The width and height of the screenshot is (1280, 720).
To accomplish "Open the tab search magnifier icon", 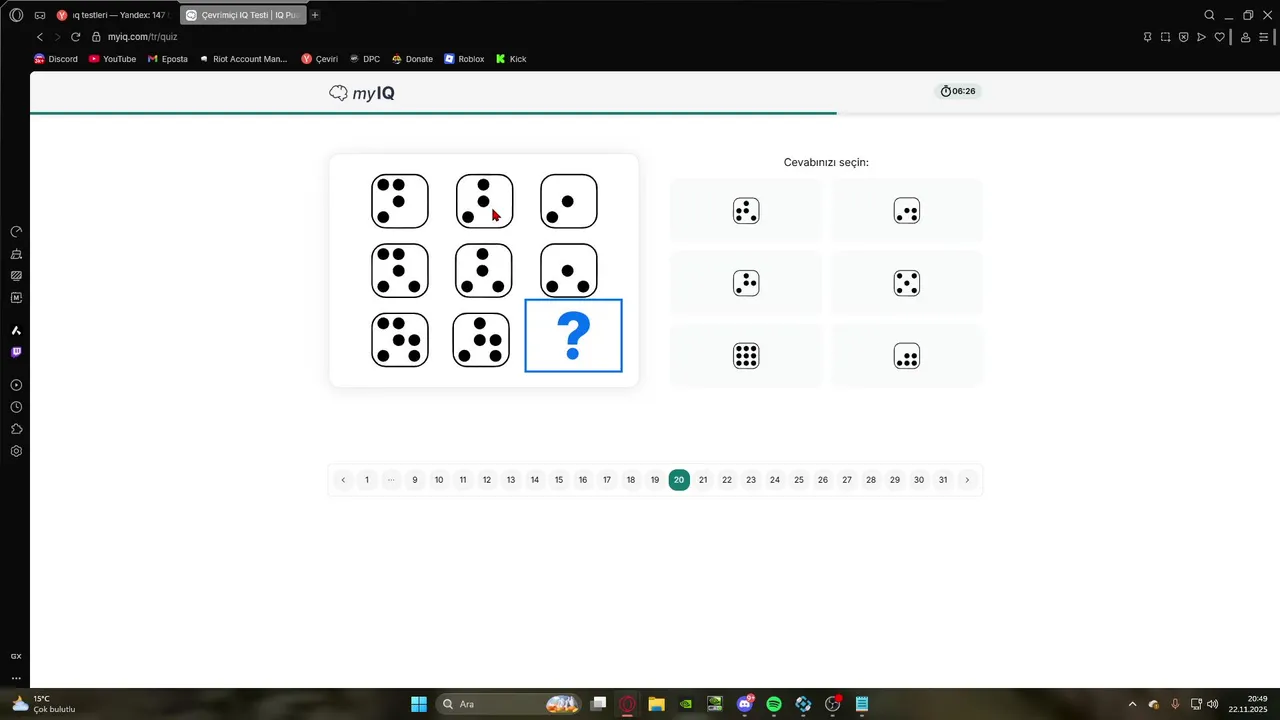I will click(1209, 15).
